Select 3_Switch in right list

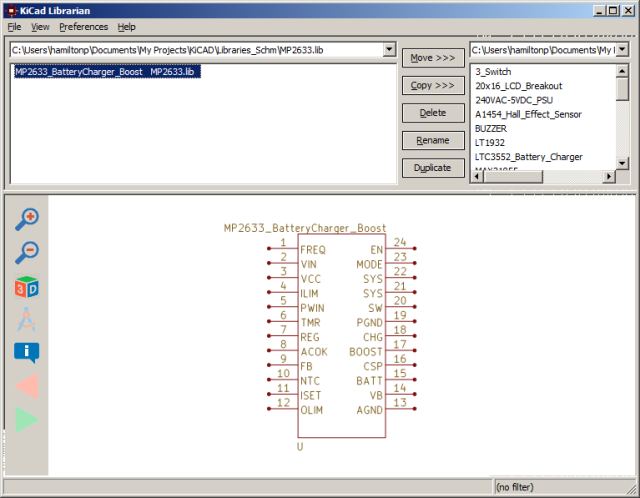point(493,72)
